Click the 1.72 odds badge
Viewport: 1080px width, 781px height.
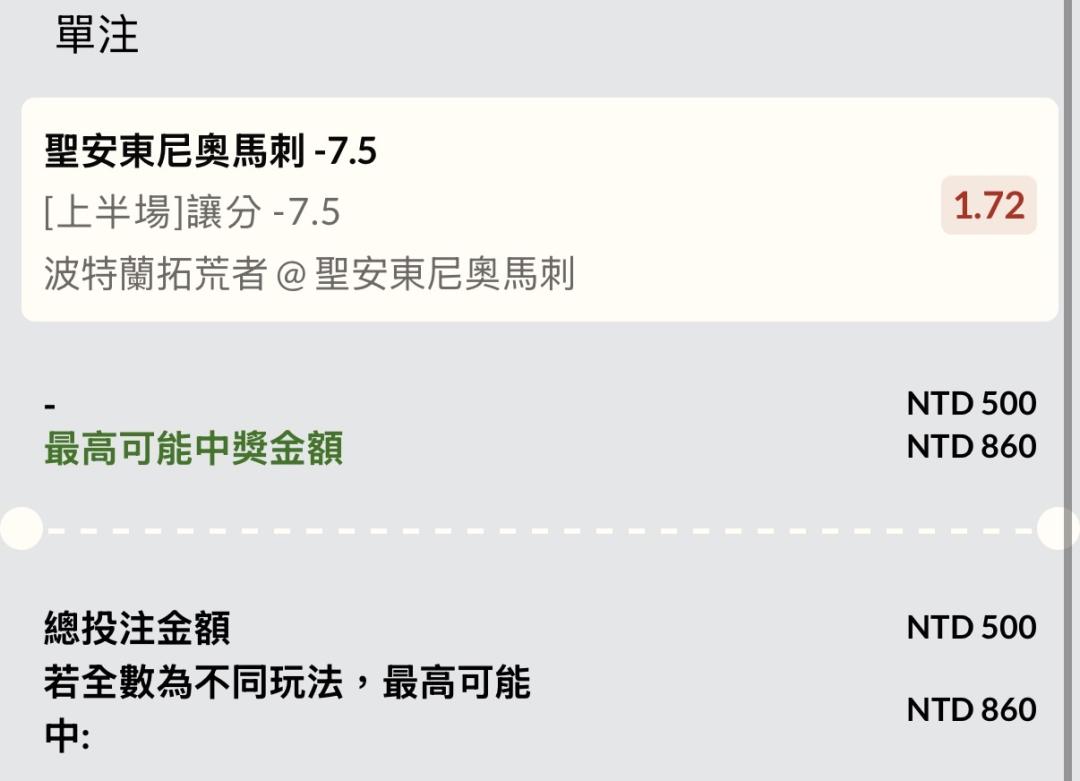pyautogui.click(x=988, y=206)
